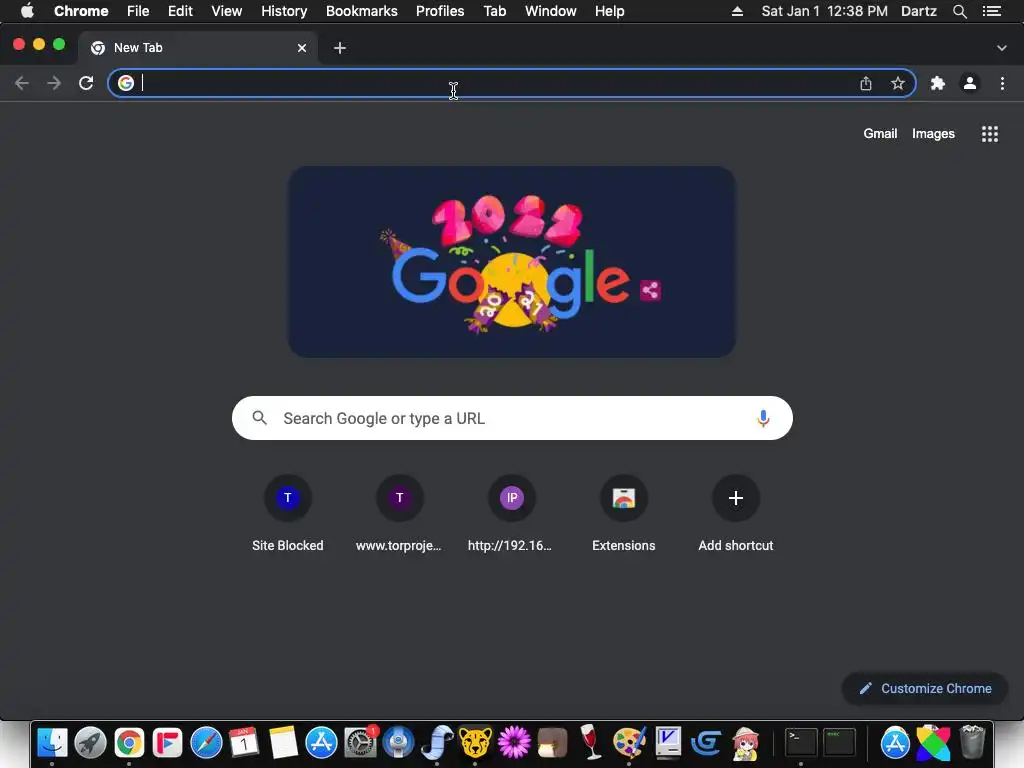The width and height of the screenshot is (1024, 768).
Task: Open Chrome's three-dot menu
Action: (1002, 83)
